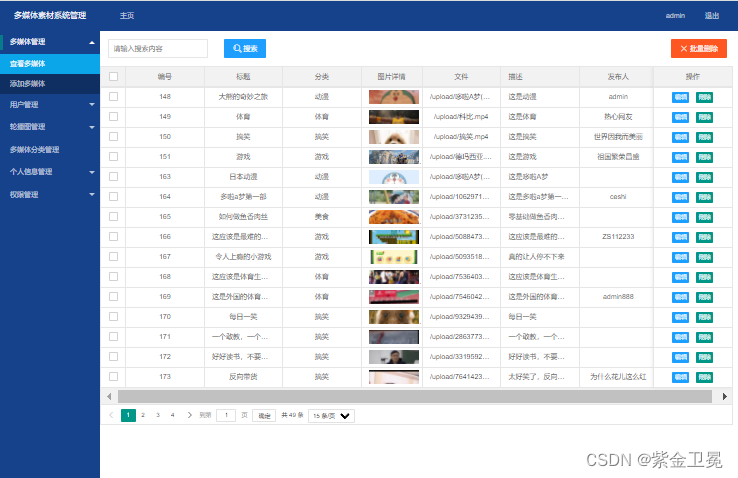Click the publisher cell reading admin888
738x478 pixels.
click(x=618, y=296)
